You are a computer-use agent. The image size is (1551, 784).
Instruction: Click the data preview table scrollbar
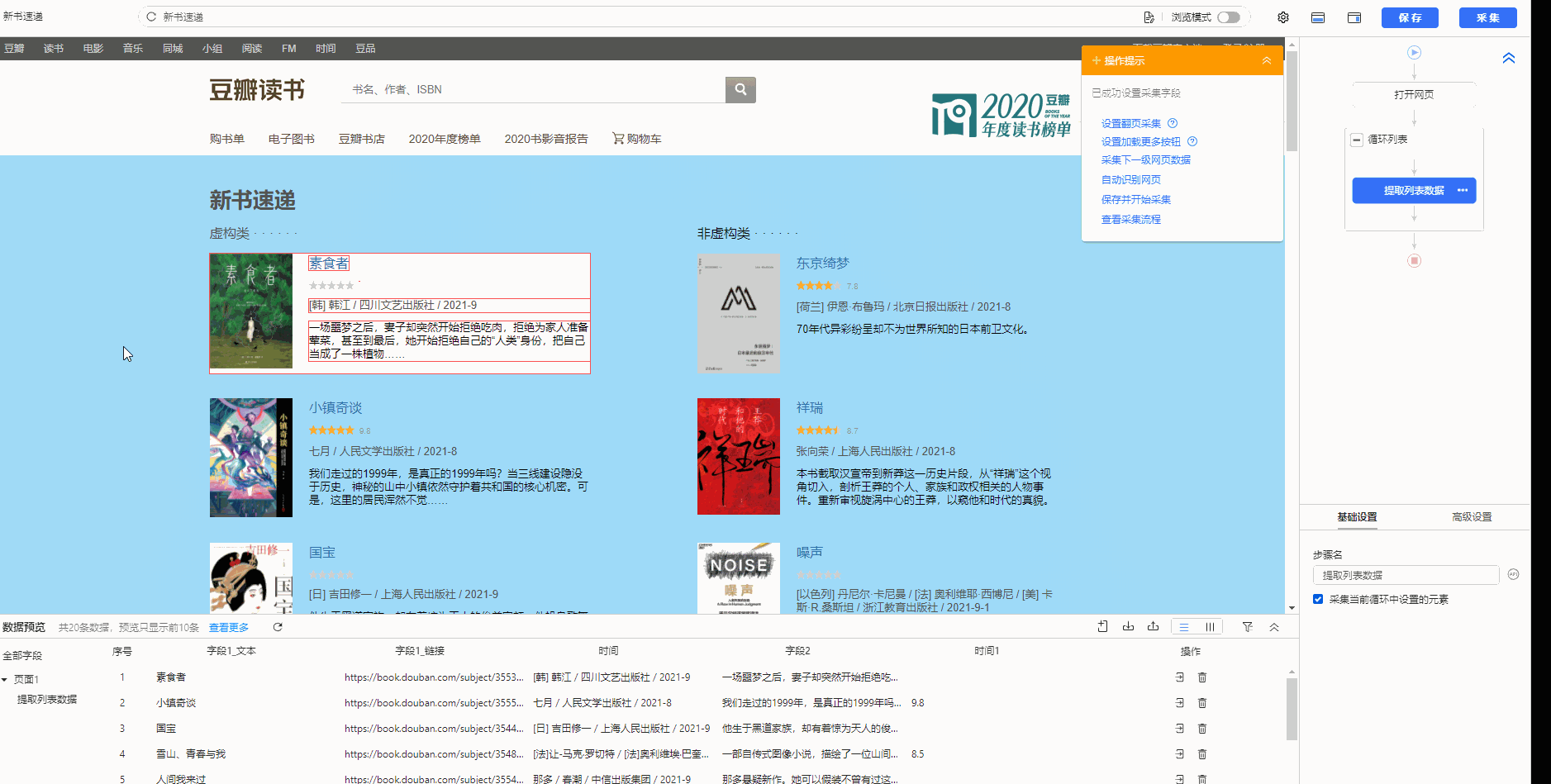click(1292, 709)
